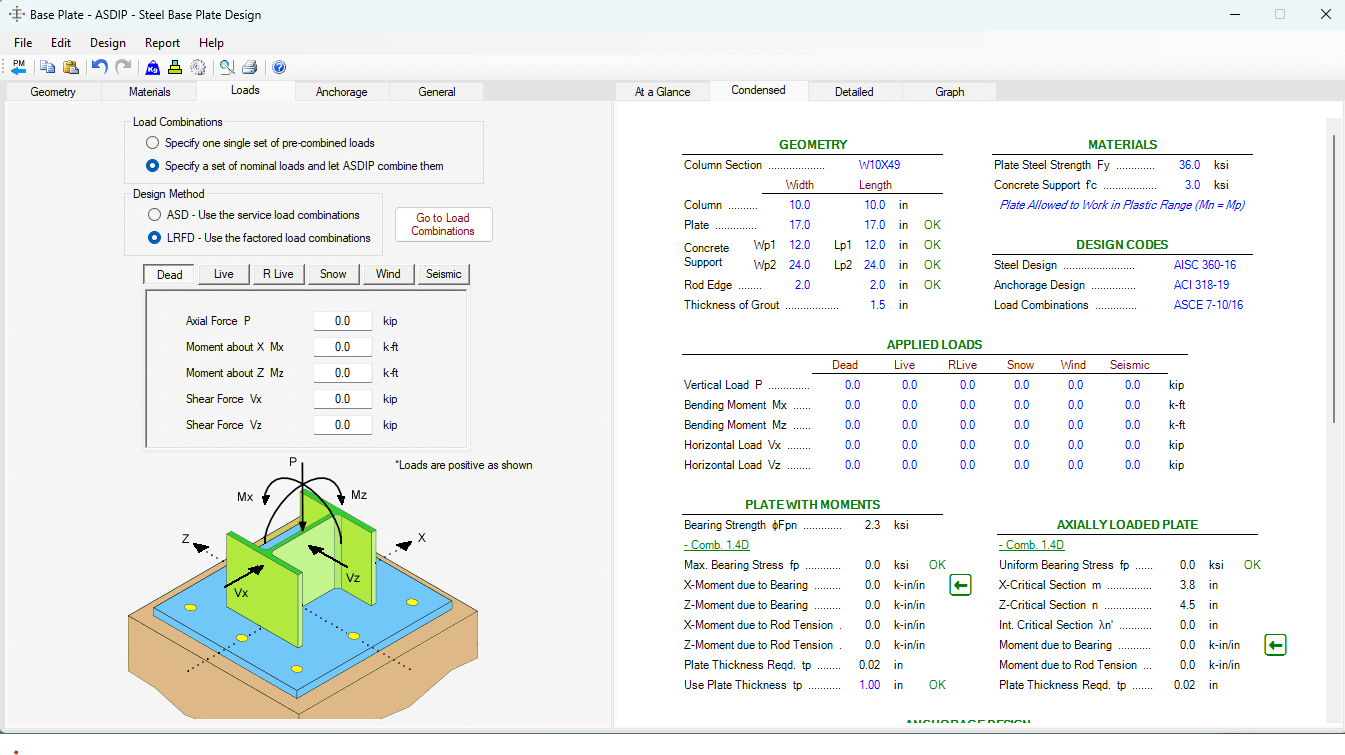The image size is (1345, 755).
Task: Click the printer icon
Action: [250, 67]
